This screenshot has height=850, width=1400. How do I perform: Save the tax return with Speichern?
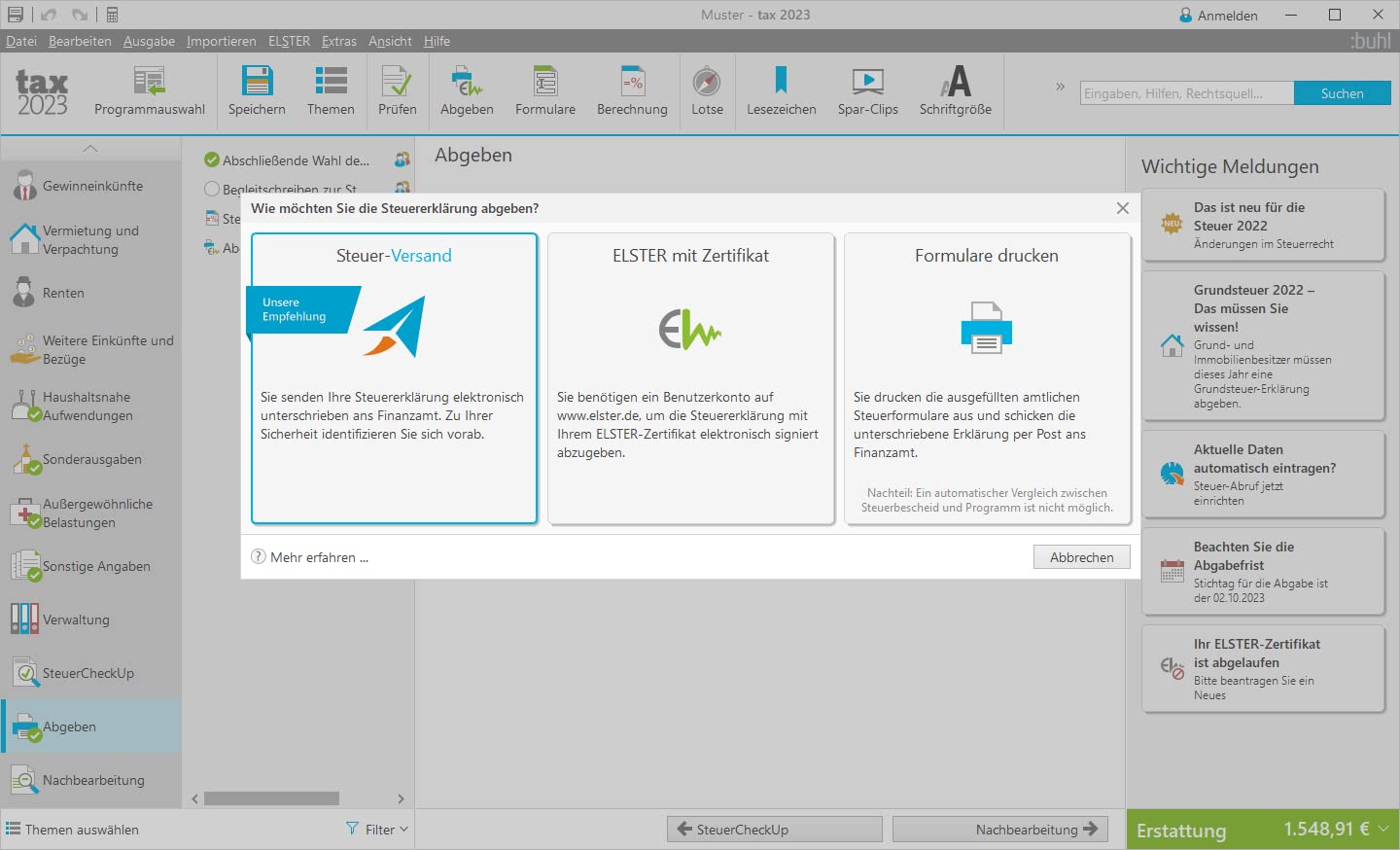tap(257, 91)
